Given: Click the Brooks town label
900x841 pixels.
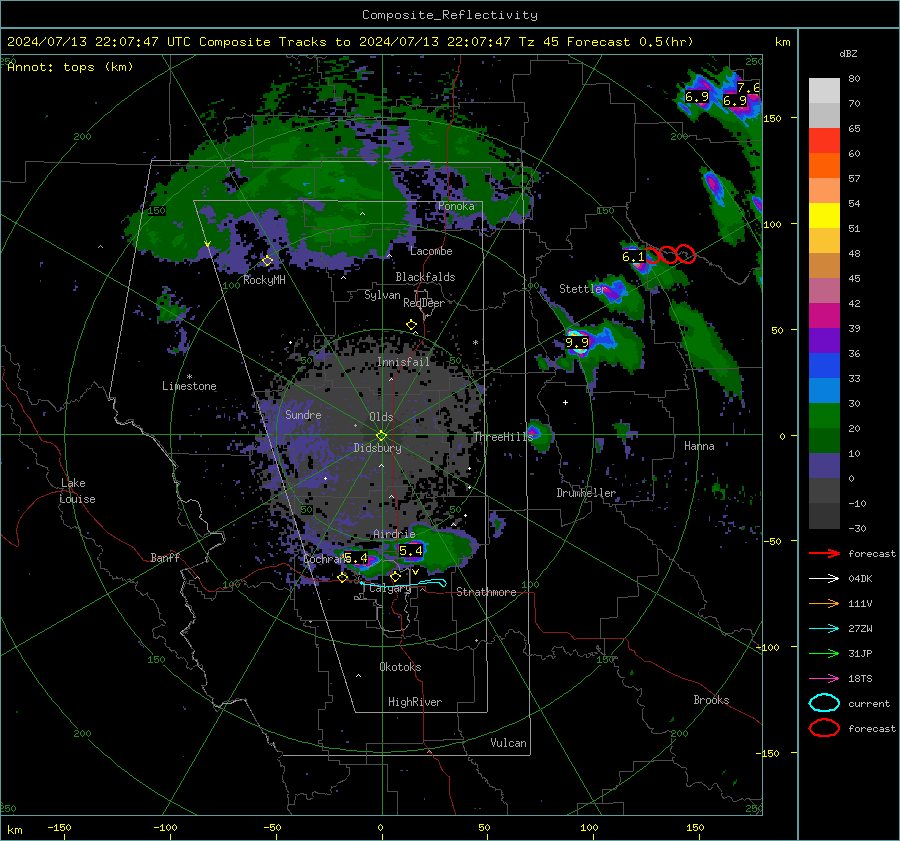Looking at the screenshot, I should pos(711,700).
